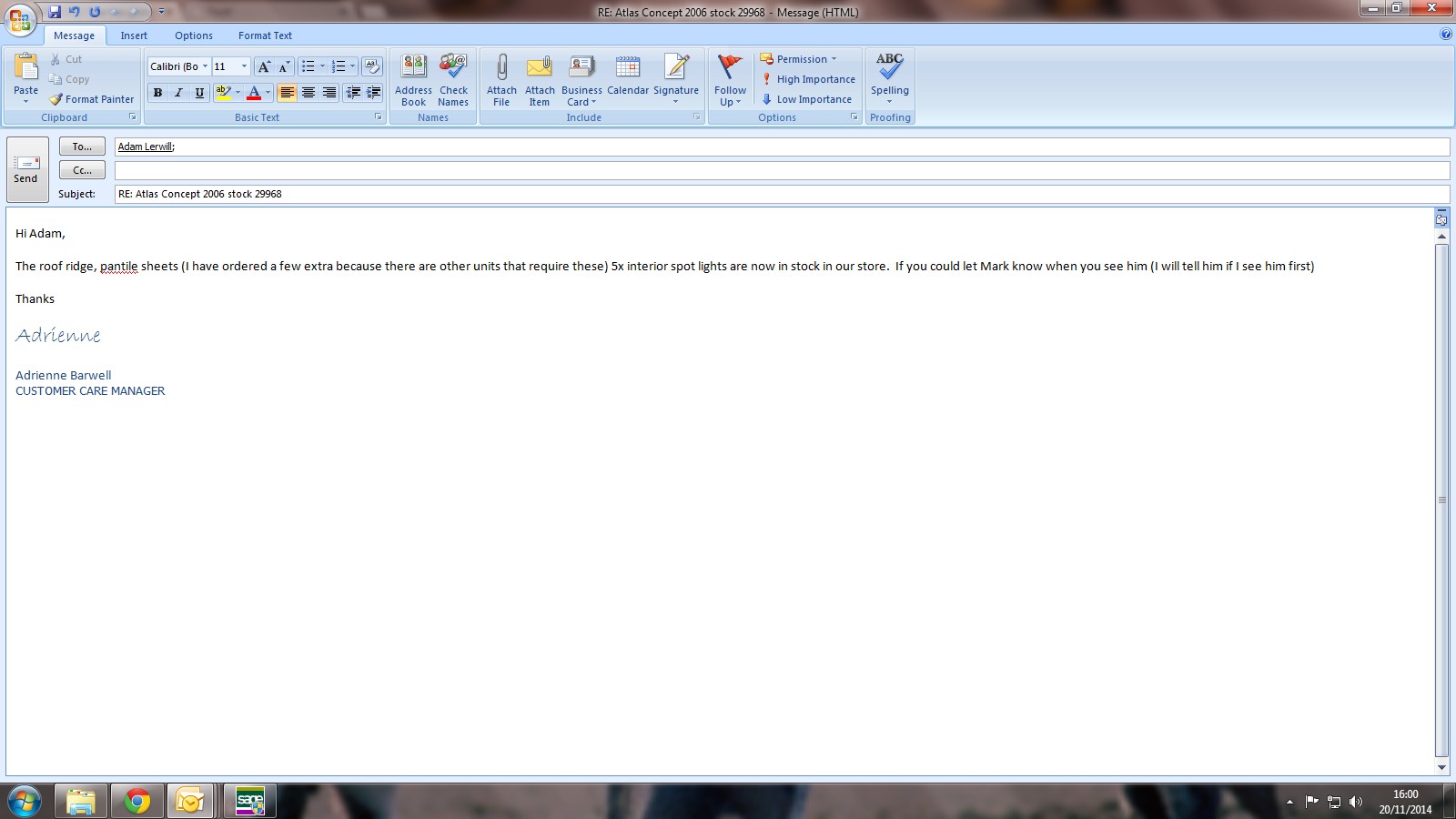The height and width of the screenshot is (819, 1456).
Task: Switch to the Options ribbon tab
Action: (x=194, y=35)
